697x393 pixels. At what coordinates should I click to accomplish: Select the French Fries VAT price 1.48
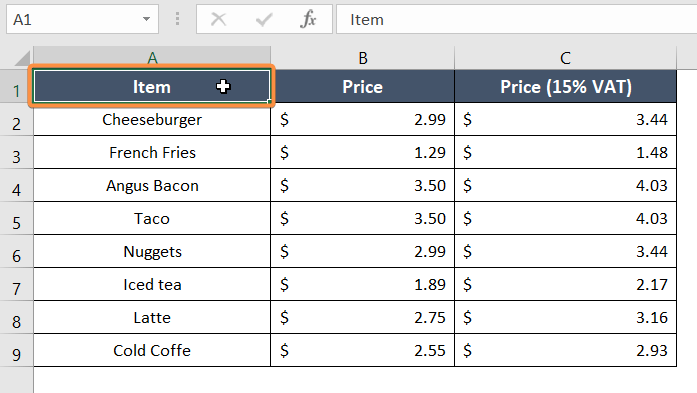point(565,152)
